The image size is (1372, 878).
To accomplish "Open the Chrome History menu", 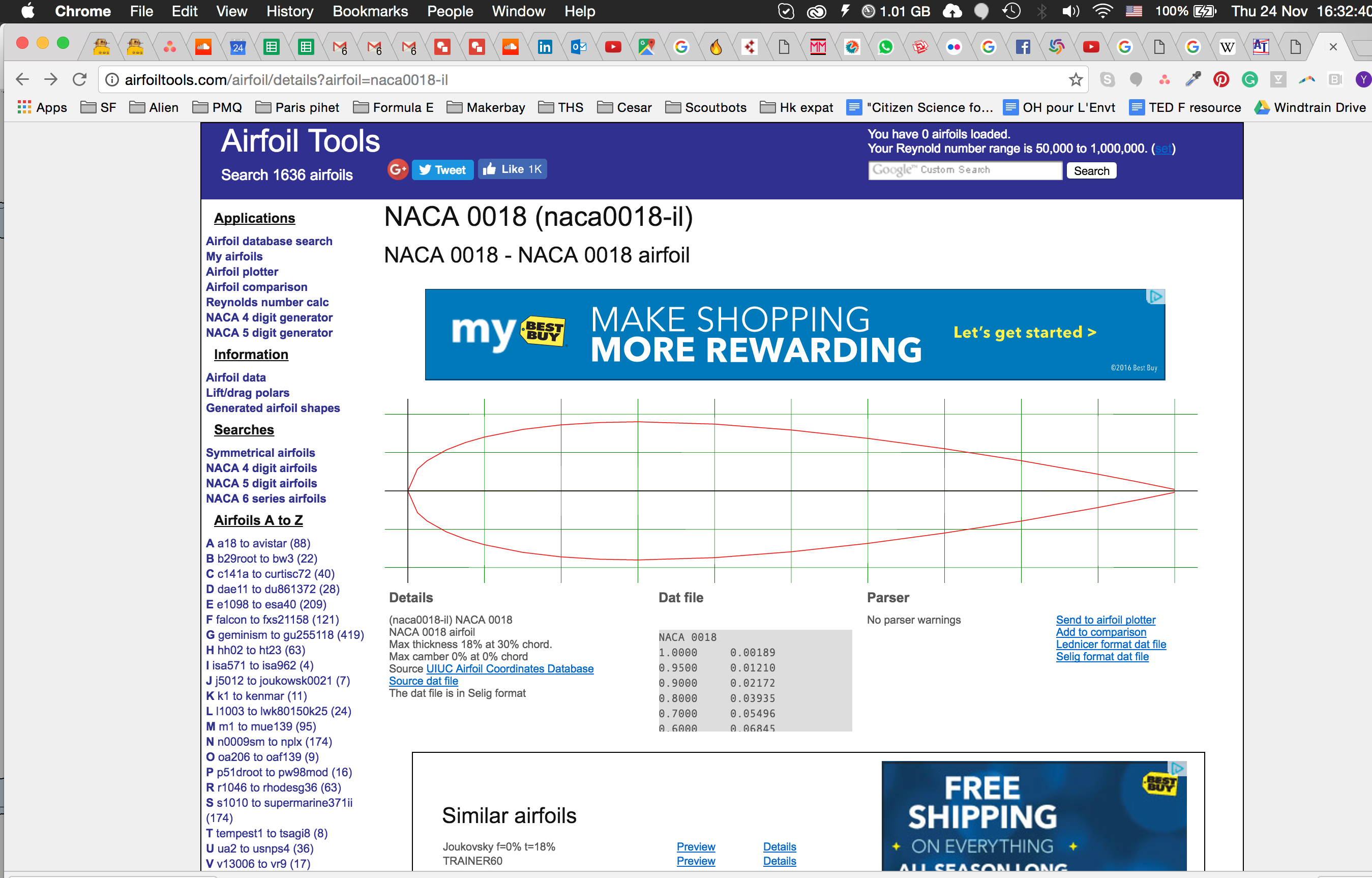I will (289, 11).
